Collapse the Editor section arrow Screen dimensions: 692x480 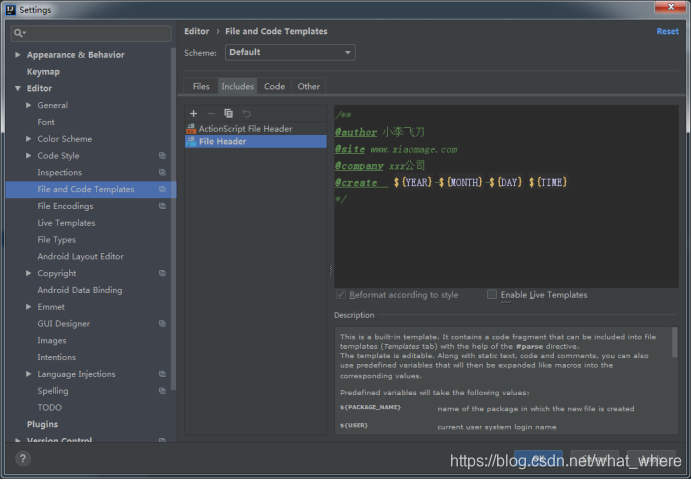click(x=18, y=88)
